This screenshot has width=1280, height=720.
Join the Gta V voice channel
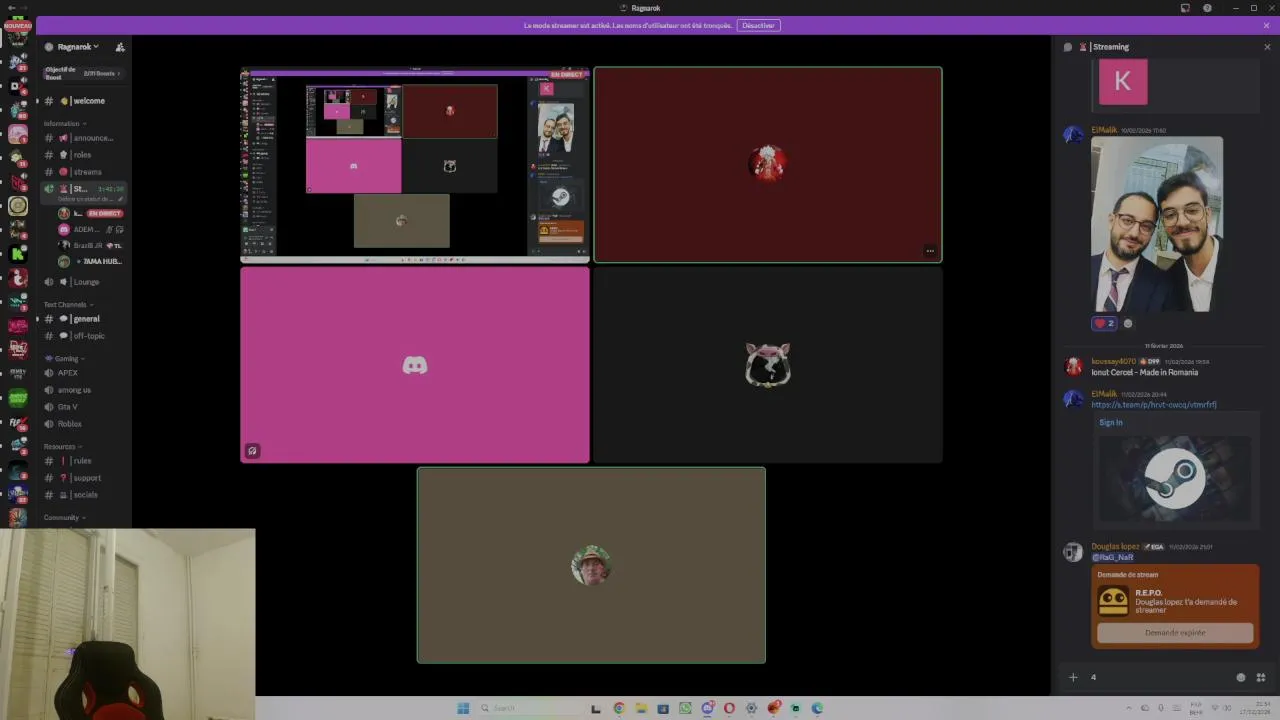[84, 407]
